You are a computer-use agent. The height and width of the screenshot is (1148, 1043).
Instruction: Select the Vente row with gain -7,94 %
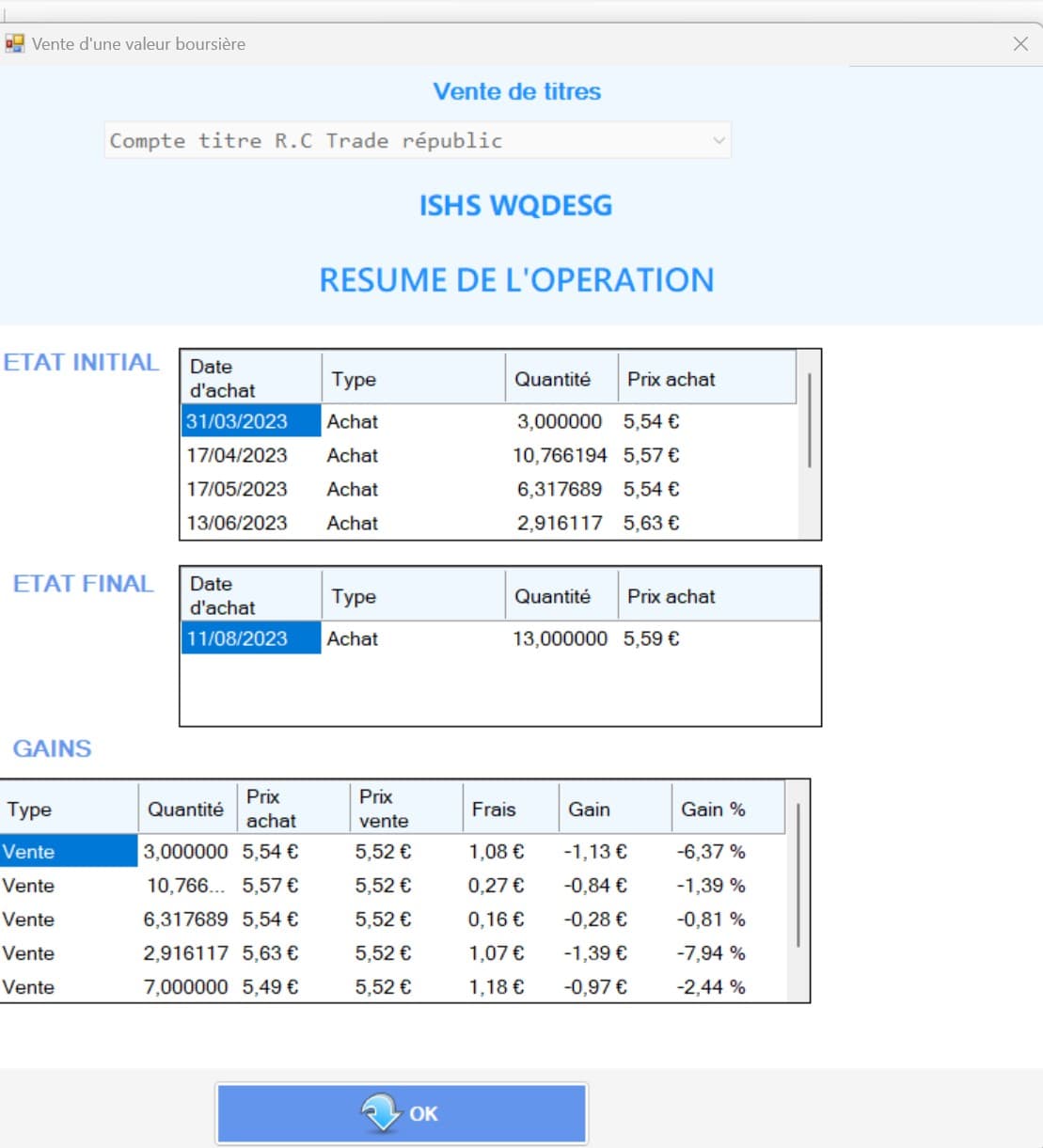pos(392,953)
